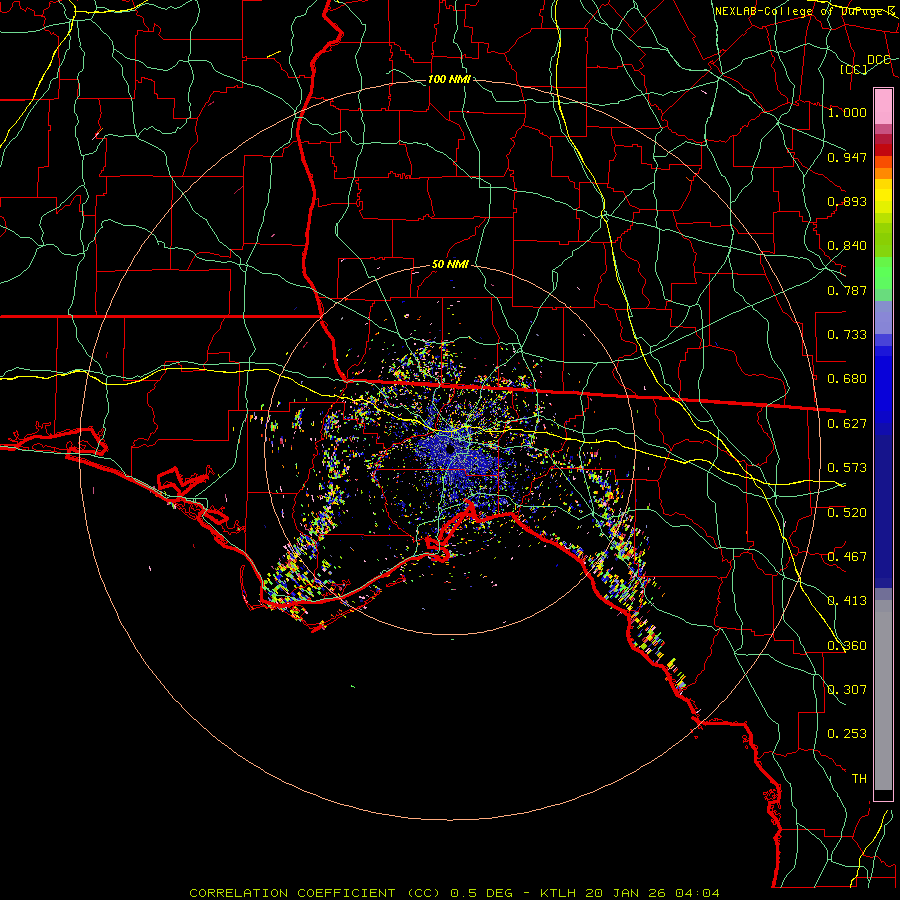Image resolution: width=900 pixels, height=900 pixels.
Task: Pick the pink segment of the color bar
Action: coord(883,106)
